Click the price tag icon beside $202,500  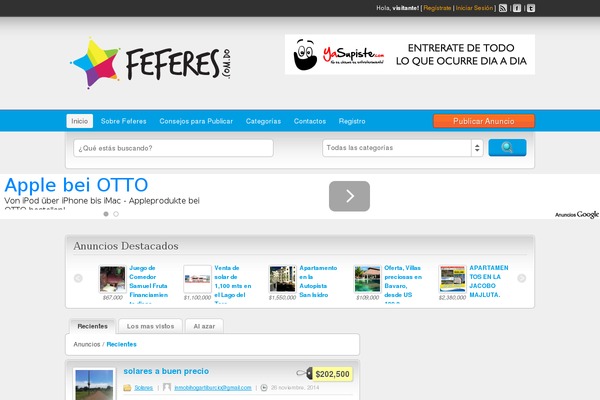point(304,373)
